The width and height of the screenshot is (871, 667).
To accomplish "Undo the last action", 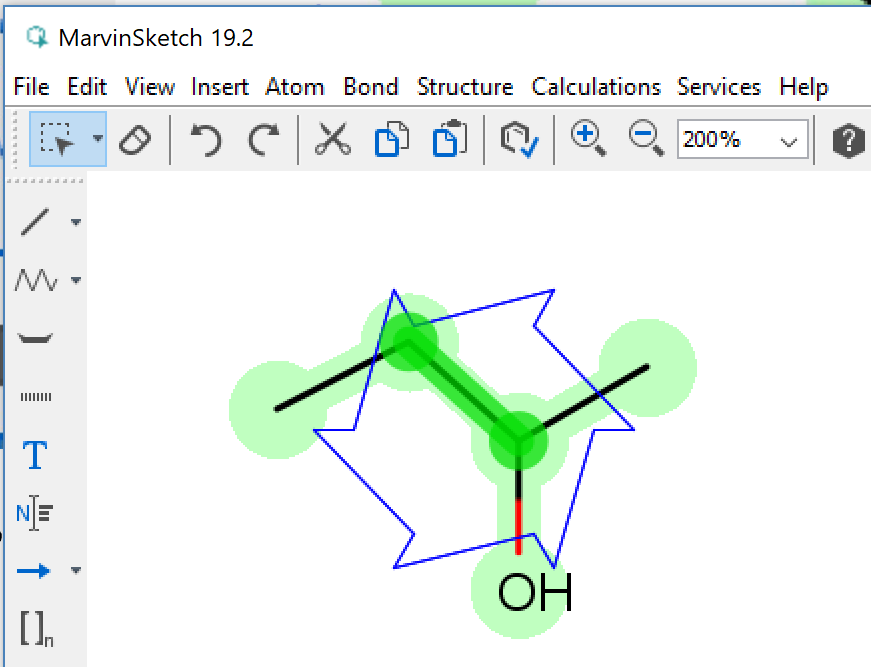I will point(206,140).
